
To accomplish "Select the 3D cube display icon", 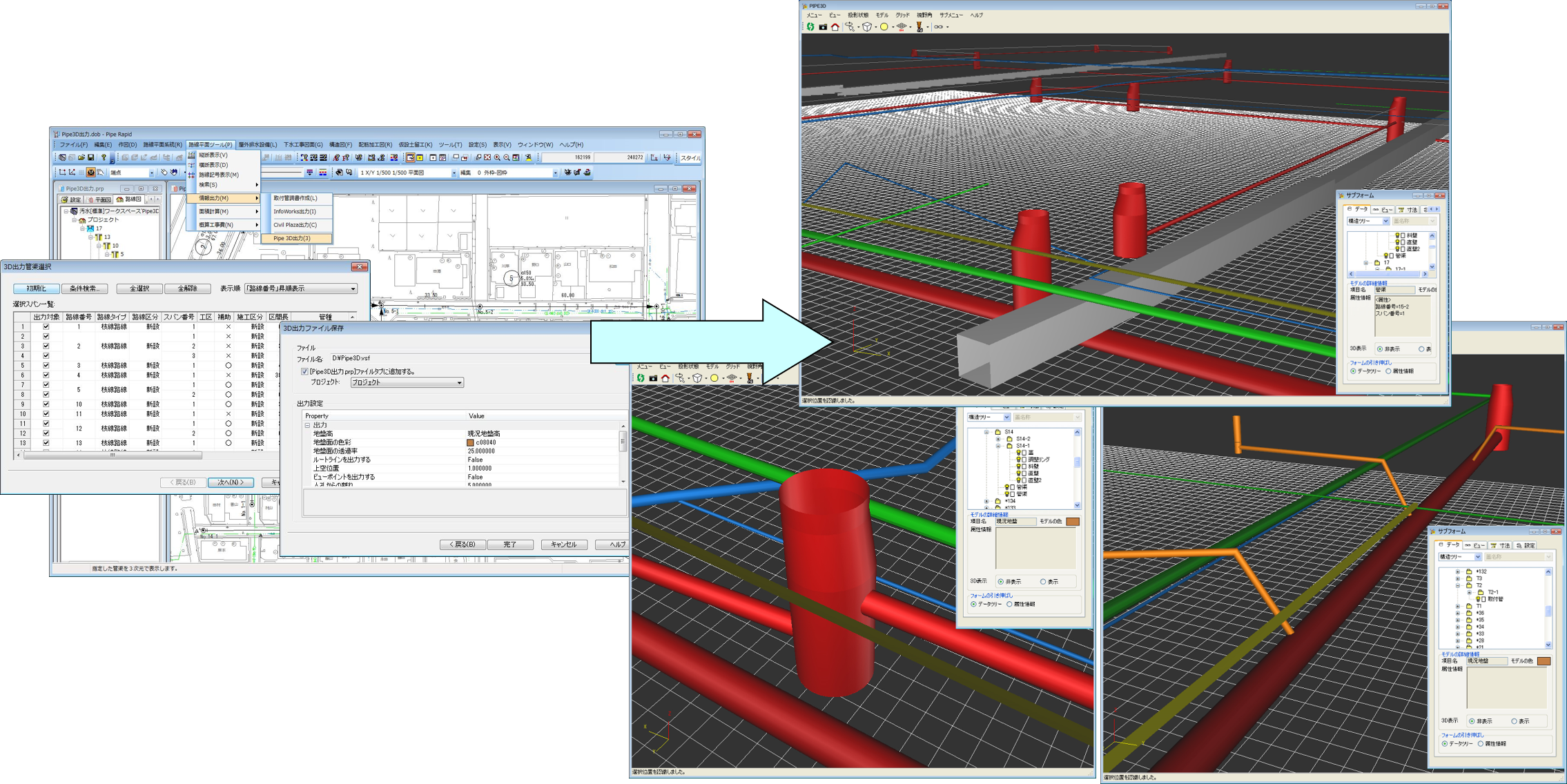I will 867,27.
